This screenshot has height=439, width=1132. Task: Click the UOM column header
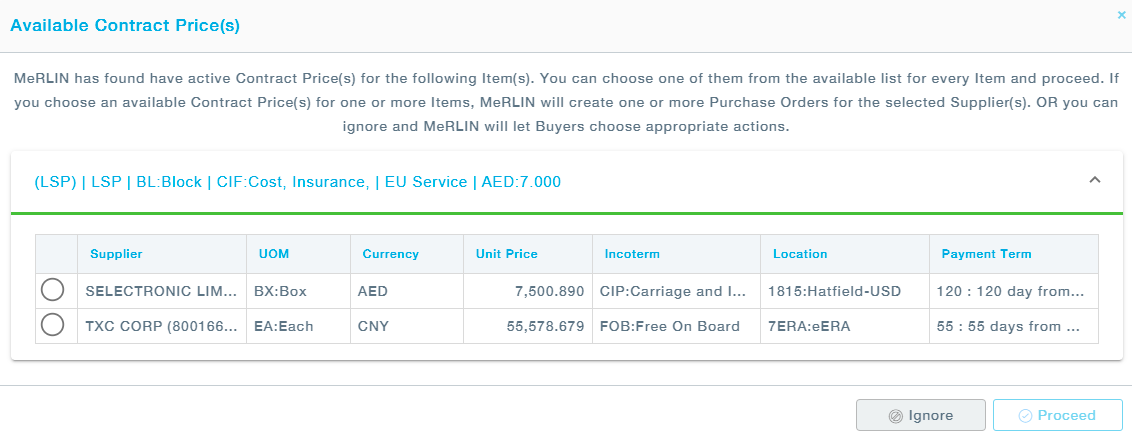pyautogui.click(x=274, y=254)
